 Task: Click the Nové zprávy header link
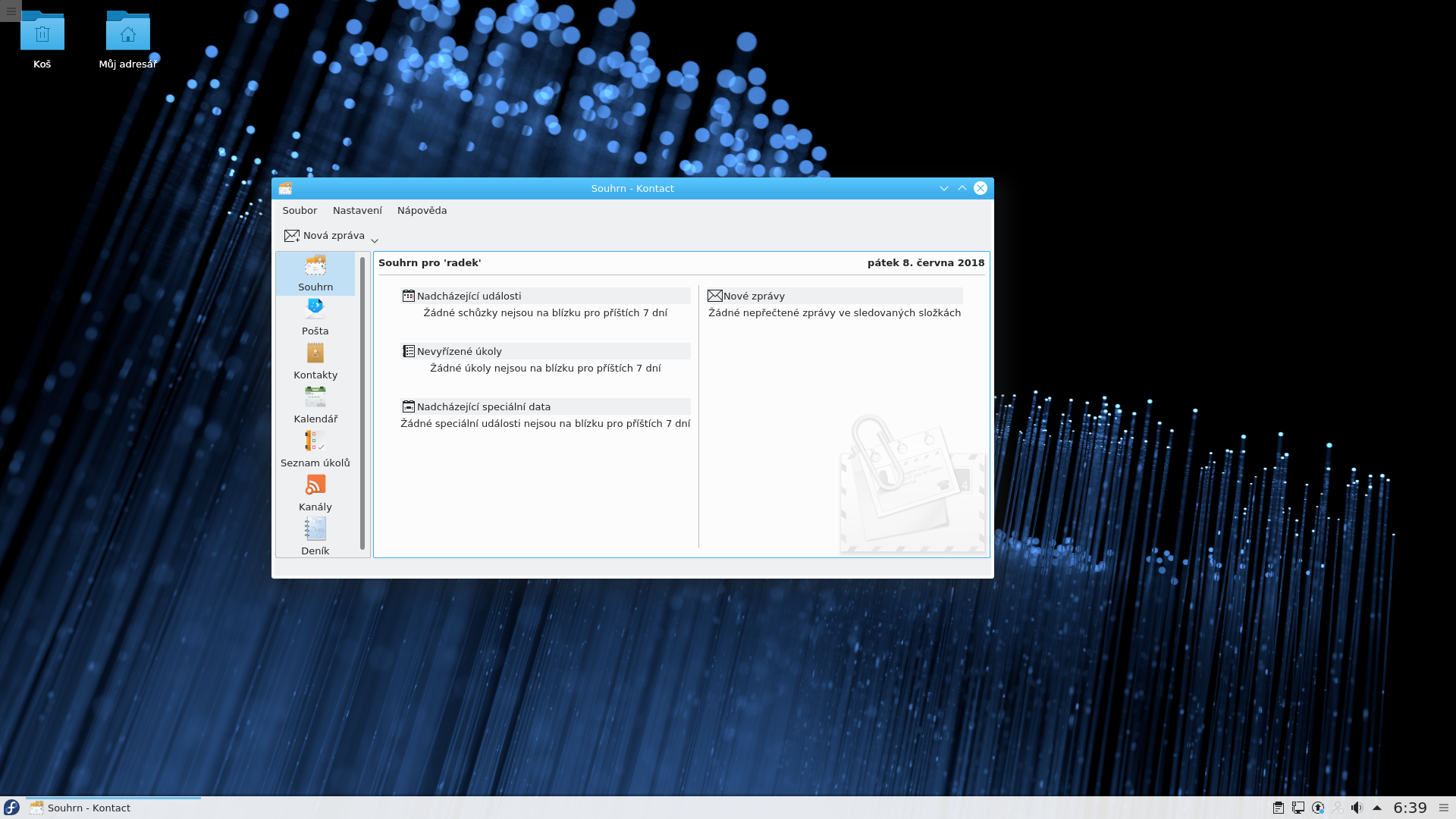pyautogui.click(x=753, y=297)
